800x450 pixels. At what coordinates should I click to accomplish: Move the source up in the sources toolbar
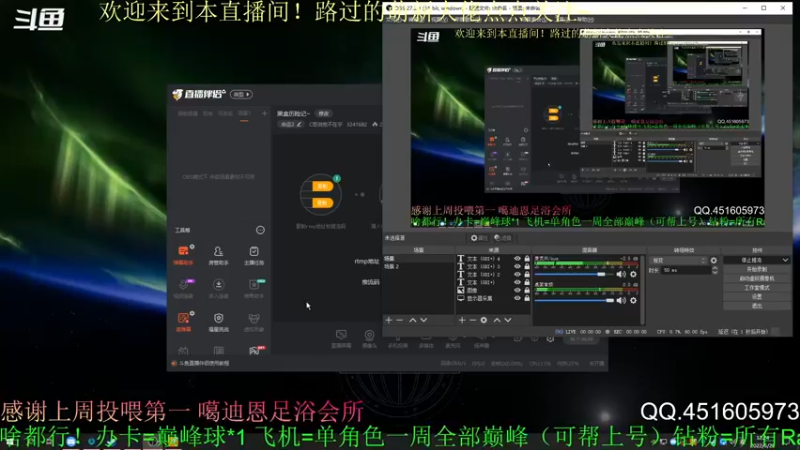coord(496,320)
